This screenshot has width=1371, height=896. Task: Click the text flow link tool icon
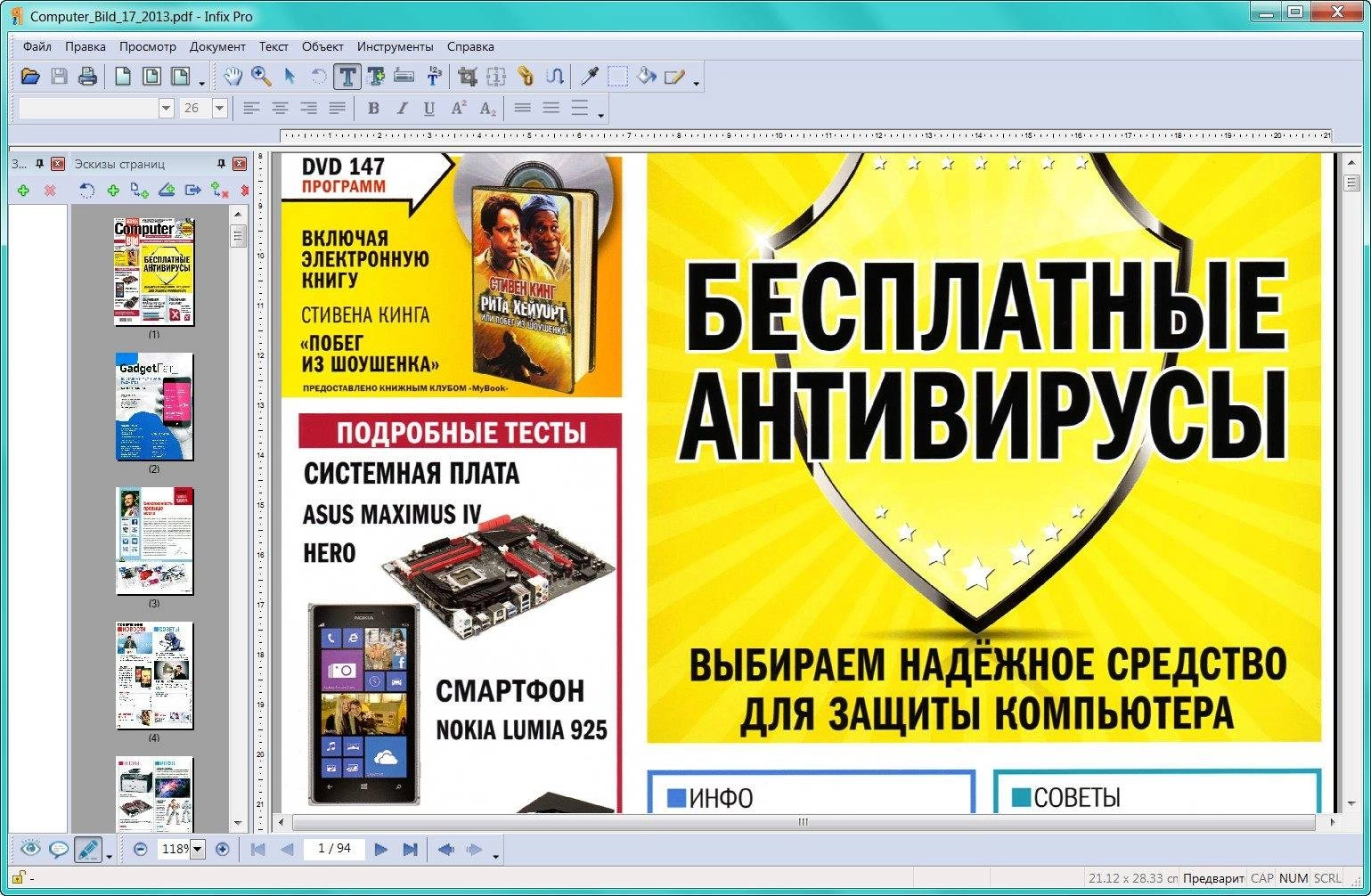click(x=554, y=77)
